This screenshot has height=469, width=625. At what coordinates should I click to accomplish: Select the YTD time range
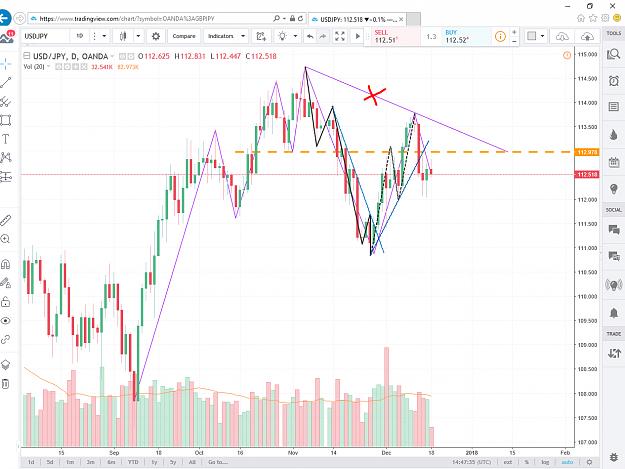pyautogui.click(x=133, y=462)
